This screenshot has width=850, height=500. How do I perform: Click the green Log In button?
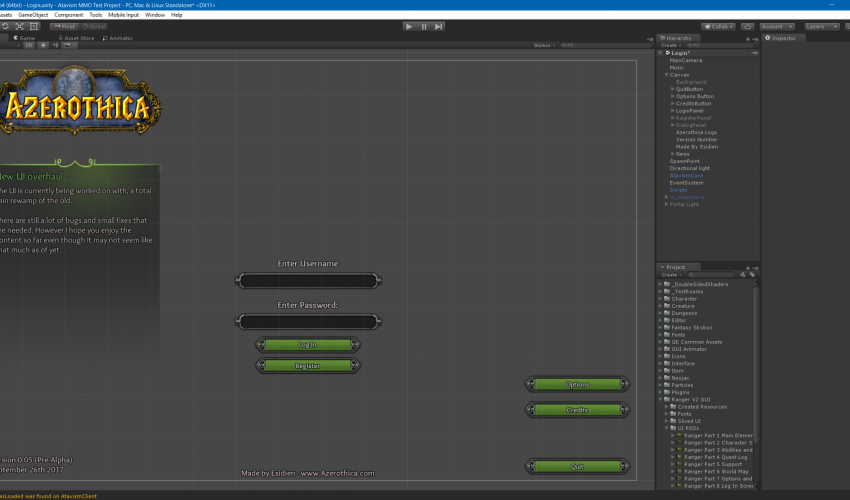point(308,345)
